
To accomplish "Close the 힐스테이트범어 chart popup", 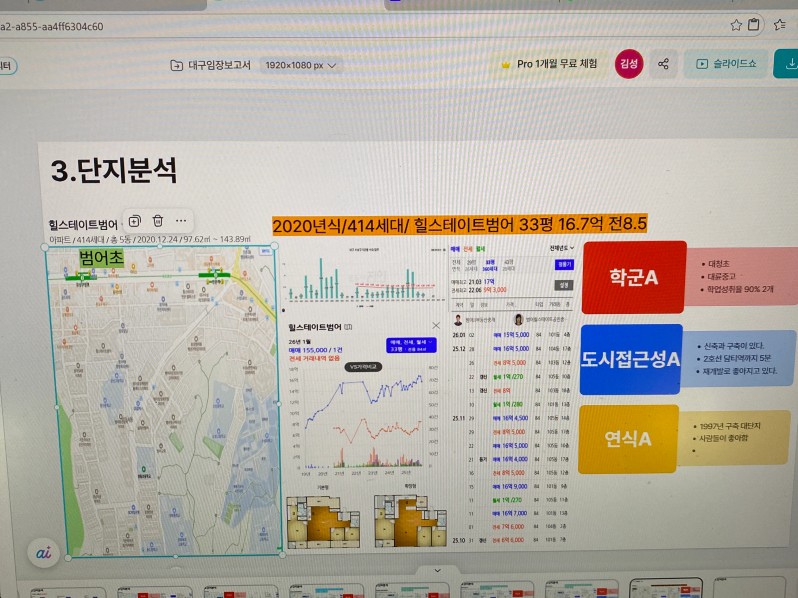I will (x=435, y=326).
